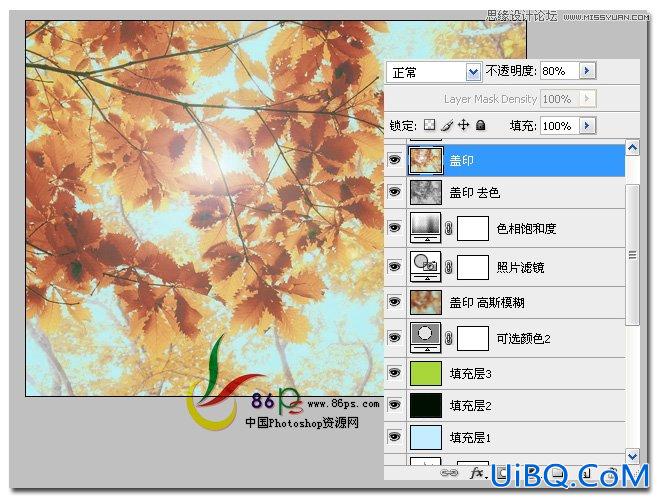The width and height of the screenshot is (660, 500).
Task: Toggle the eye icon of 填充层2
Action: (394, 405)
